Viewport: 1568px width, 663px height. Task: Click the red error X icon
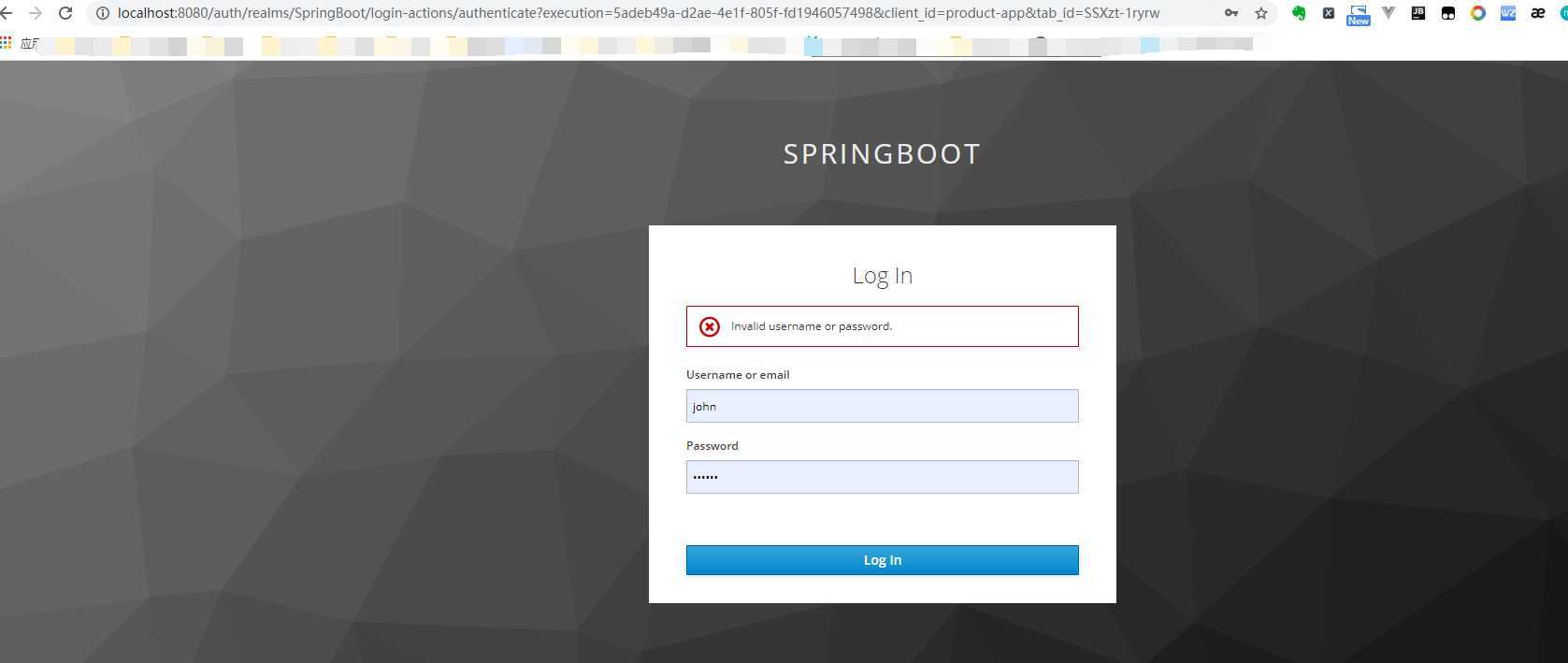tap(710, 326)
